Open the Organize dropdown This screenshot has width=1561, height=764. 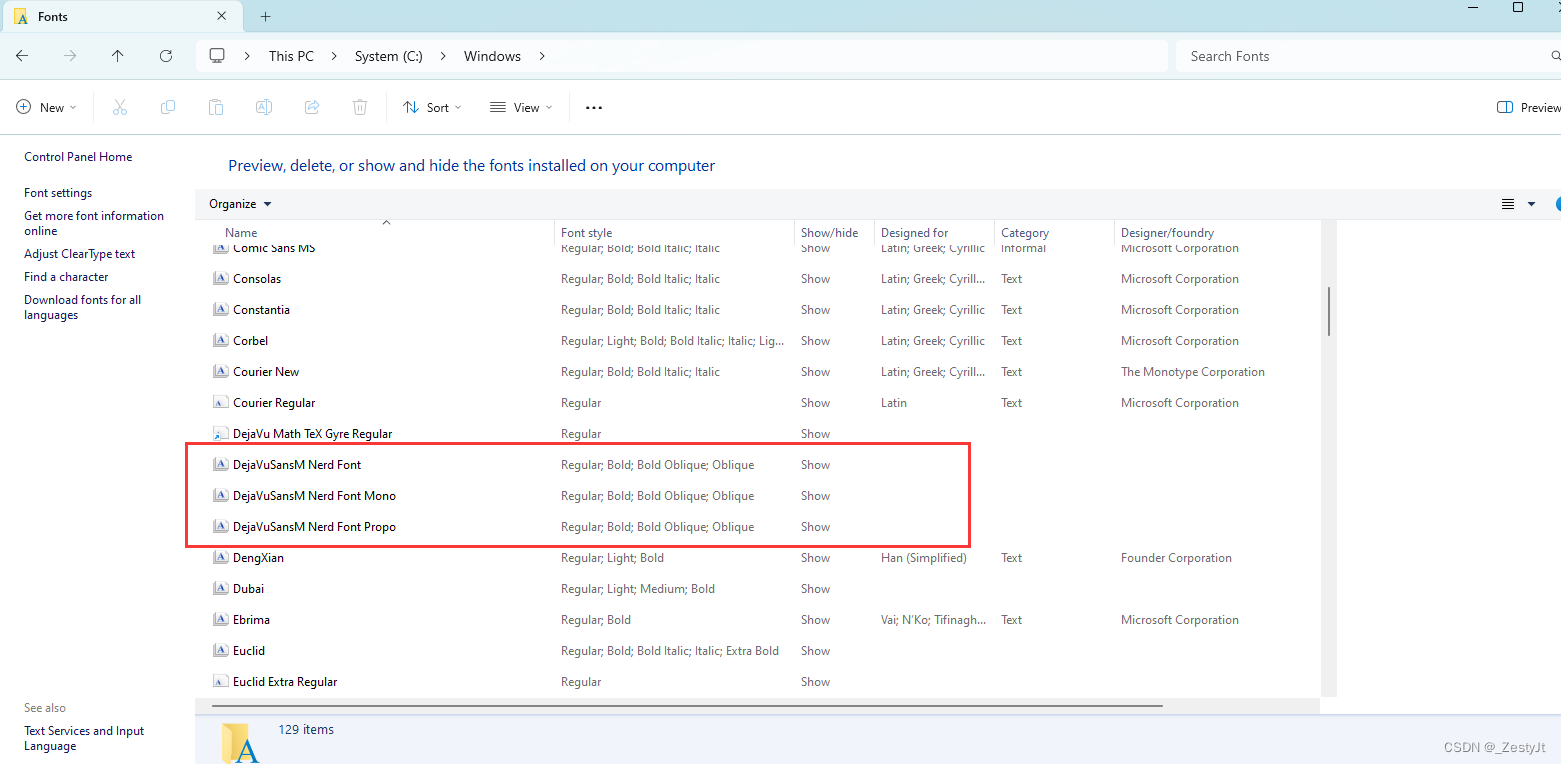tap(240, 204)
